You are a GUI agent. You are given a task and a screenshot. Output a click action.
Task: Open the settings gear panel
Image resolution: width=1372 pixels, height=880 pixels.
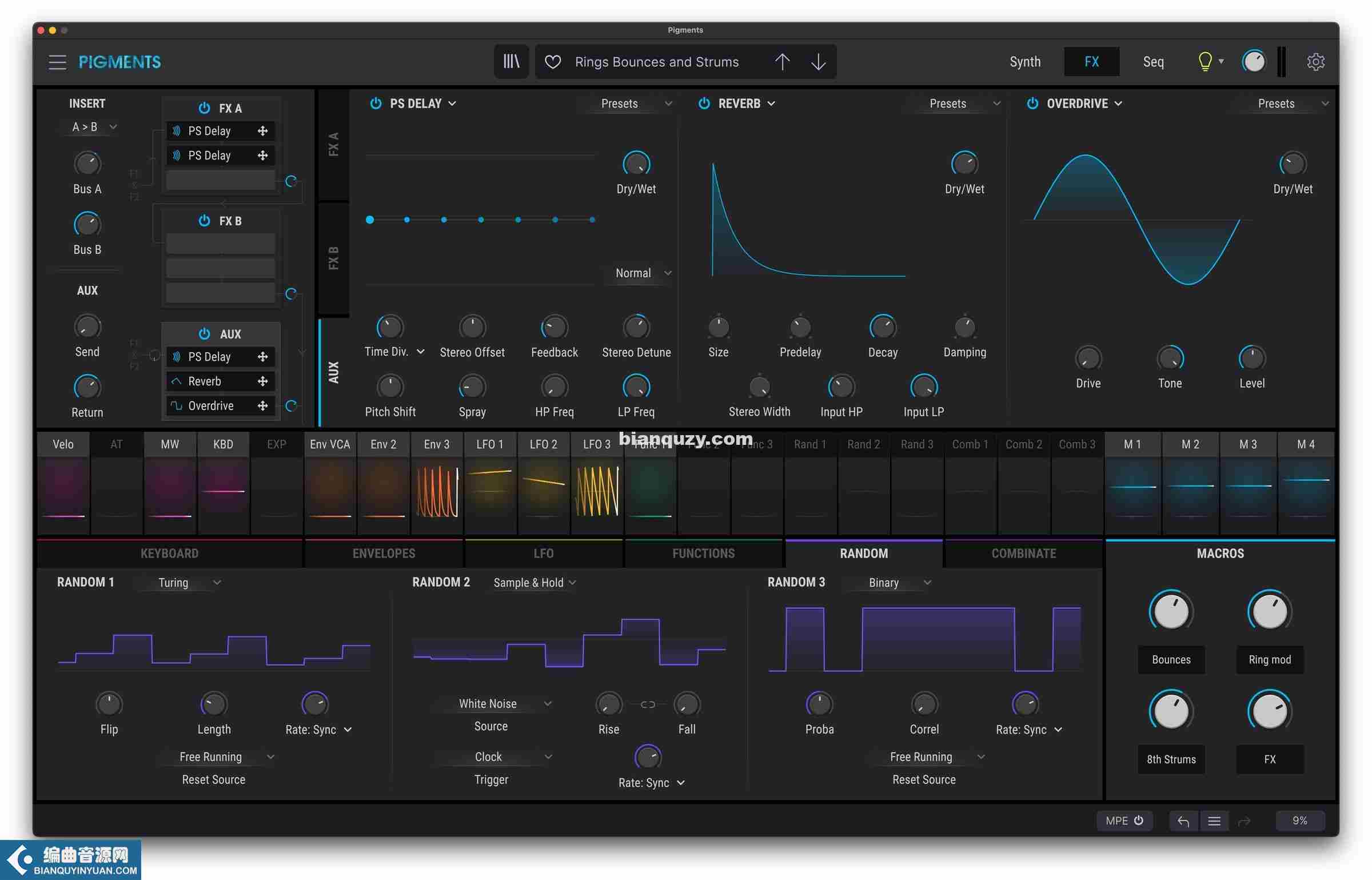pyautogui.click(x=1315, y=62)
